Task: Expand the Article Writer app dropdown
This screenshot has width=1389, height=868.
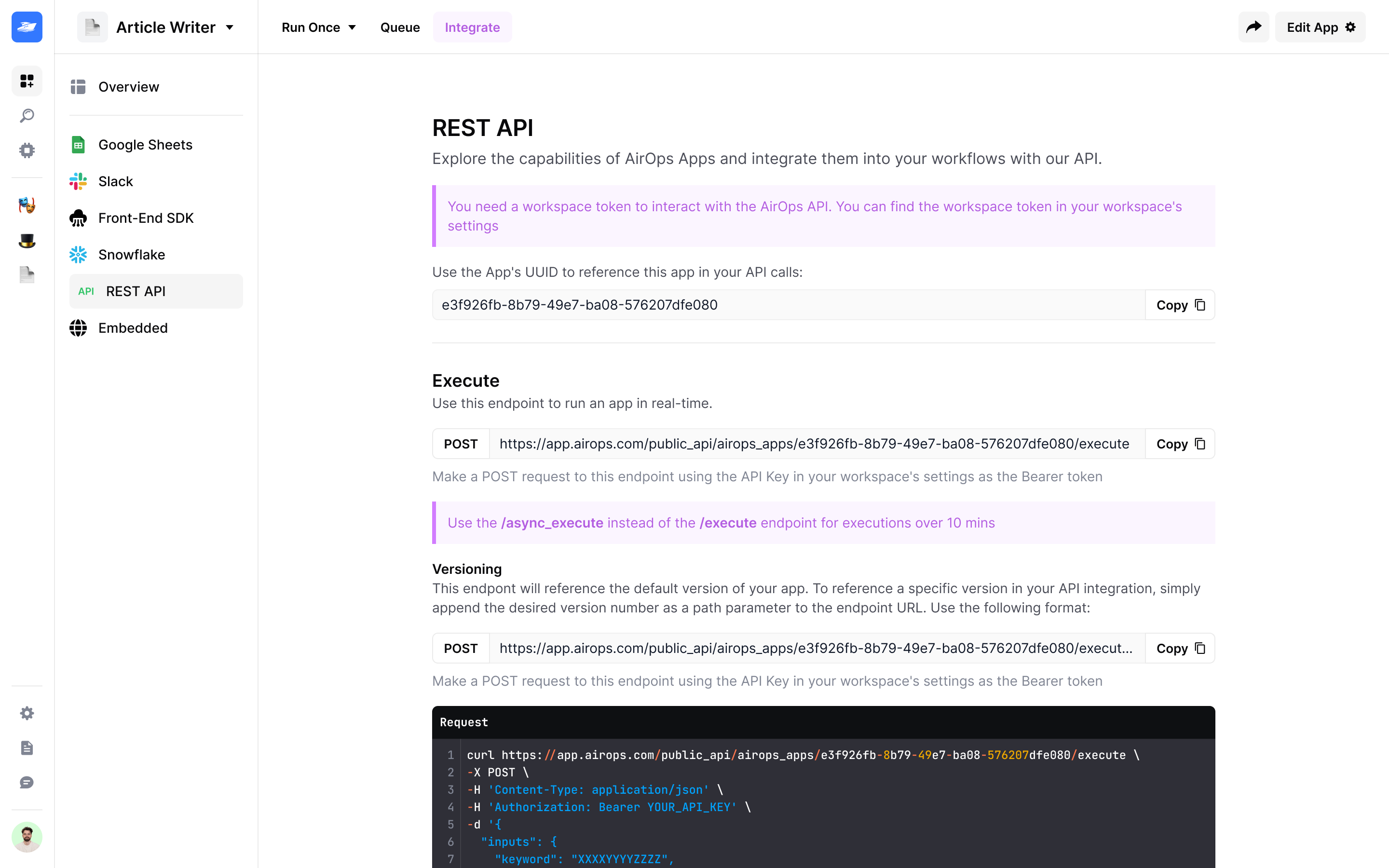Action: [230, 27]
